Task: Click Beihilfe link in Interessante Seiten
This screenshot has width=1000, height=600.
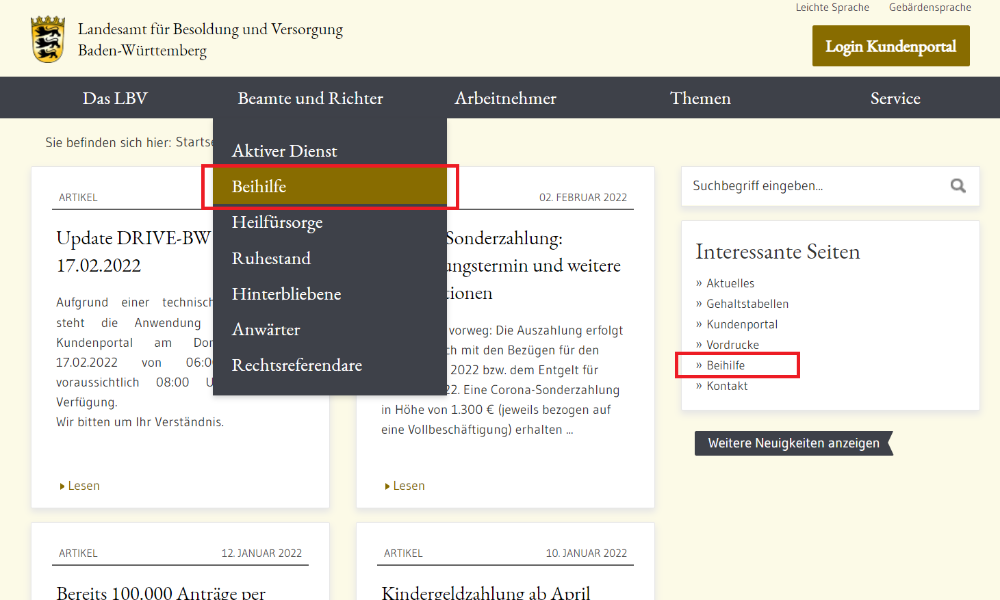Action: 725,366
